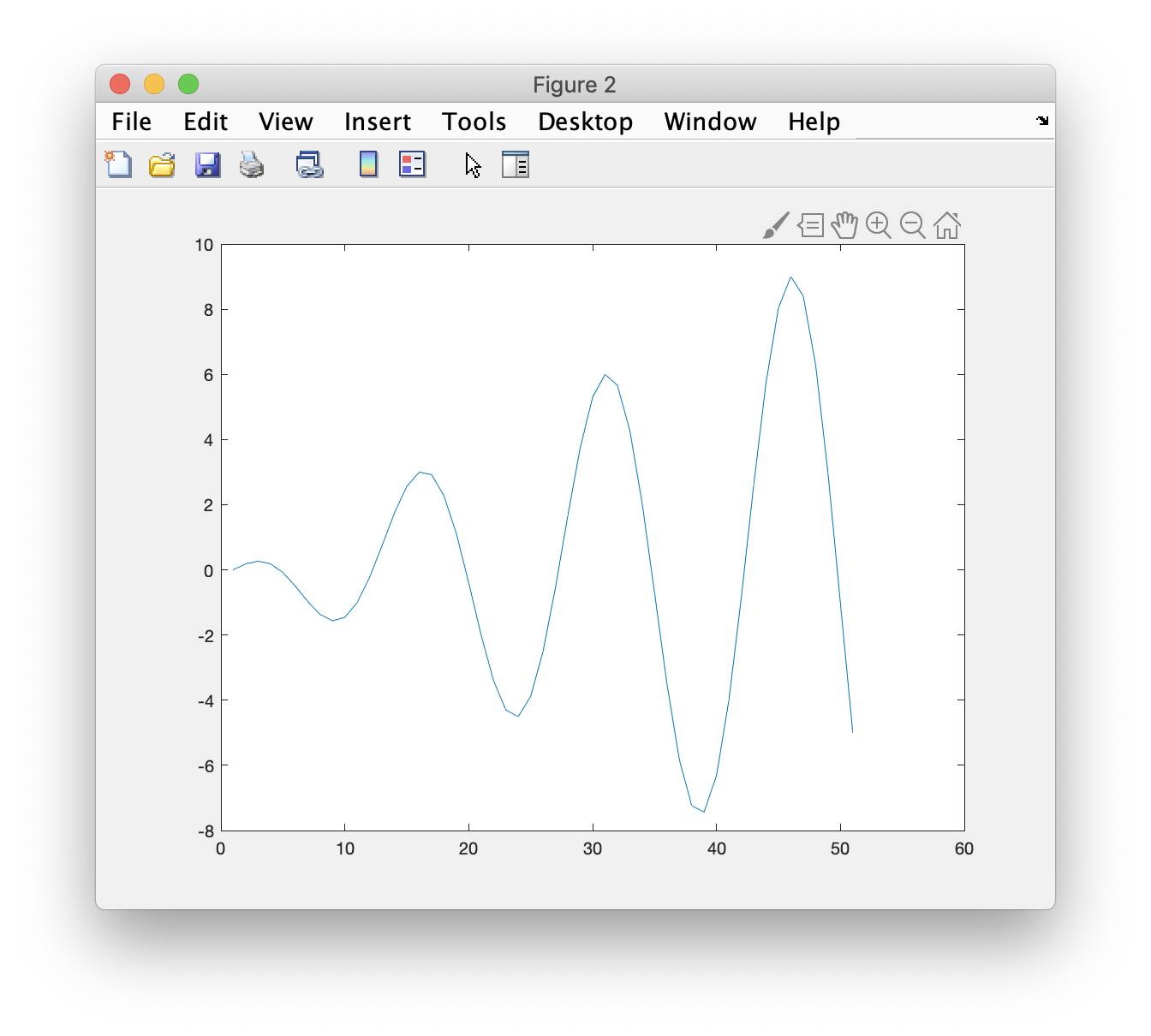This screenshot has width=1151, height=1036.
Task: Close the Figure 2 window
Action: click(120, 84)
